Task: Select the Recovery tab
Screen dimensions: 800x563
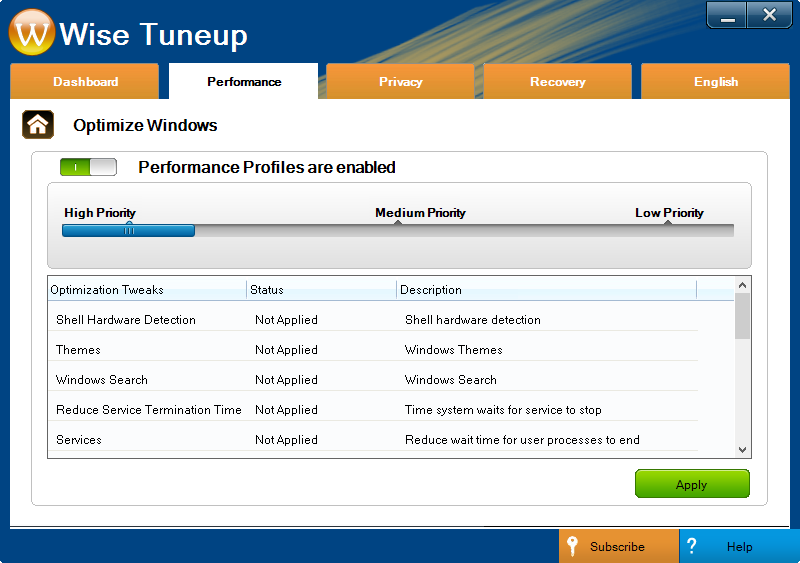Action: pos(558,81)
